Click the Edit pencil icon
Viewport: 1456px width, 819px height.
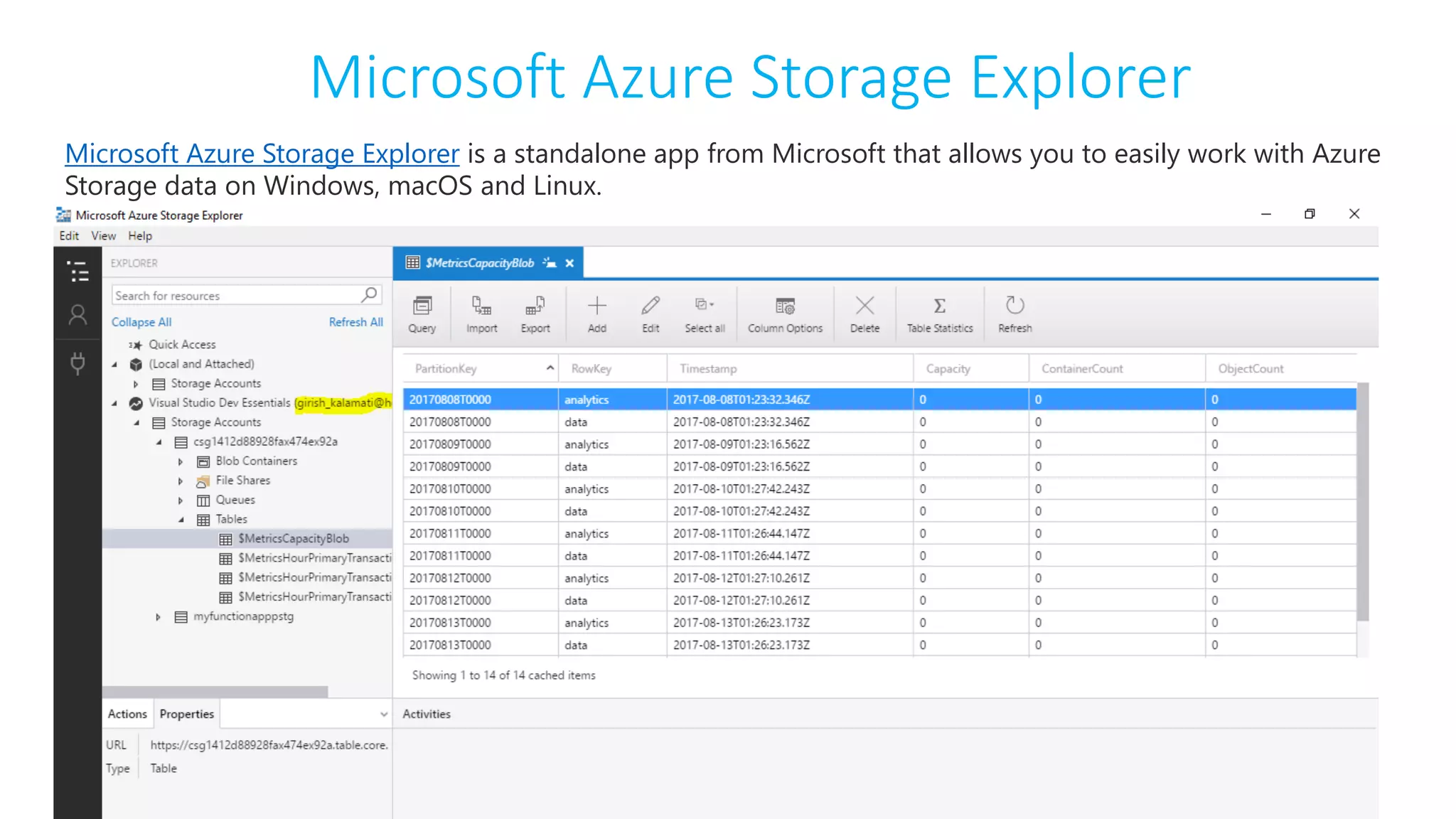pyautogui.click(x=651, y=306)
